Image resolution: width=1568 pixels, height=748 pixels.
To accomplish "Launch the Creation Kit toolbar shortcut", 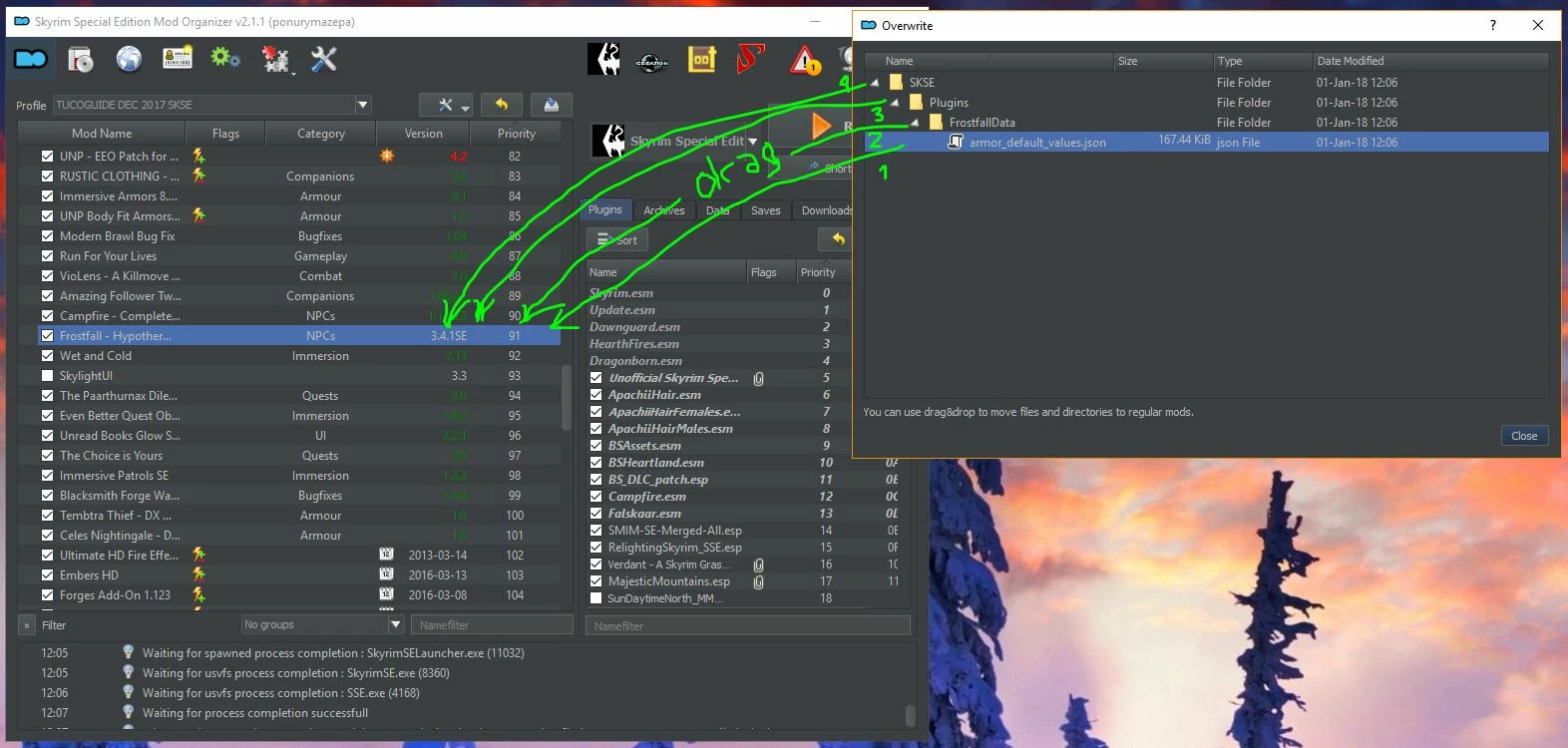I will (652, 61).
